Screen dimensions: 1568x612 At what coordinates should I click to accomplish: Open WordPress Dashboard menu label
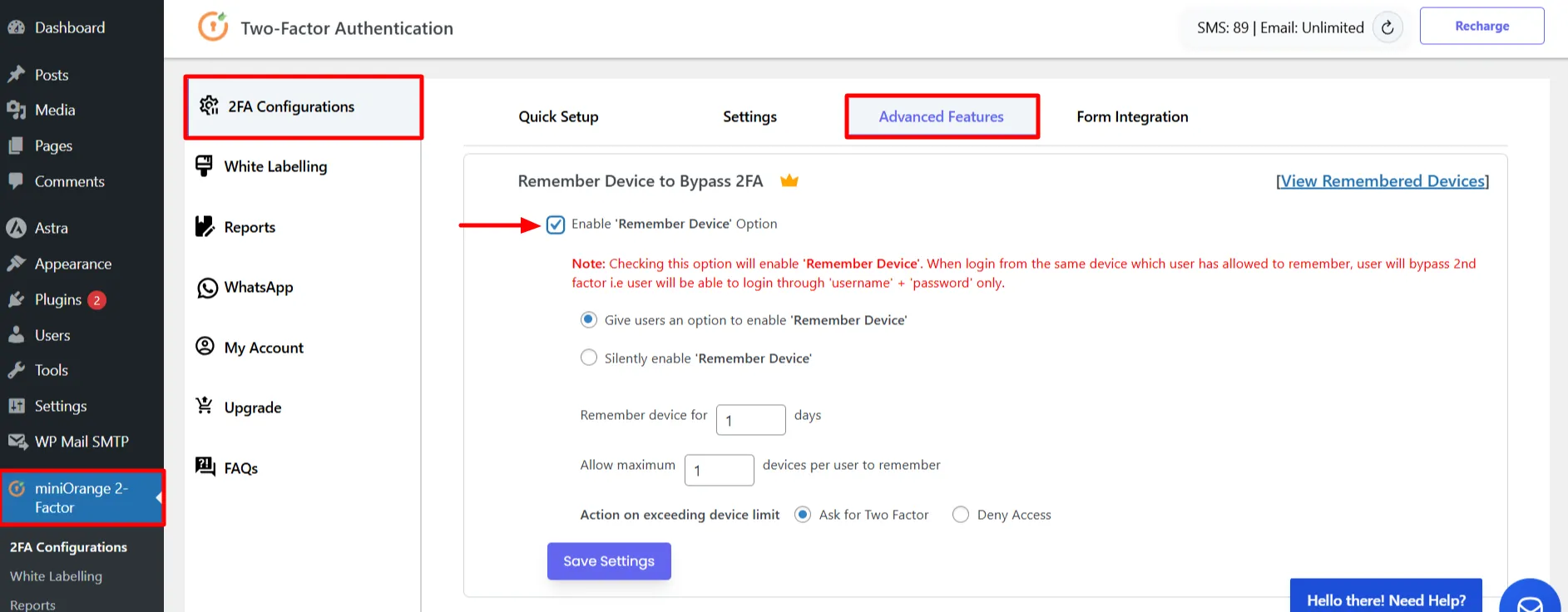click(70, 27)
